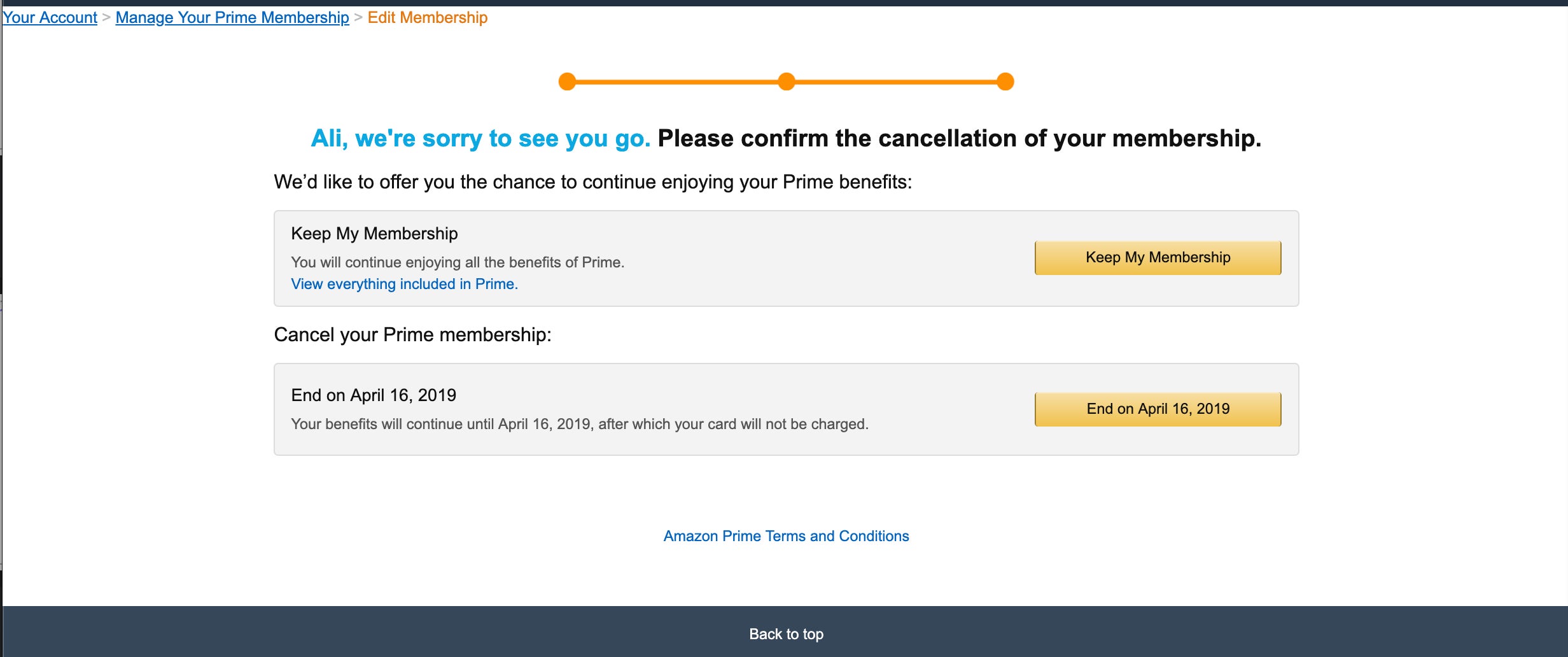The height and width of the screenshot is (657, 1568).
Task: Click progress bar segment between second and third dots
Action: pyautogui.click(x=896, y=81)
